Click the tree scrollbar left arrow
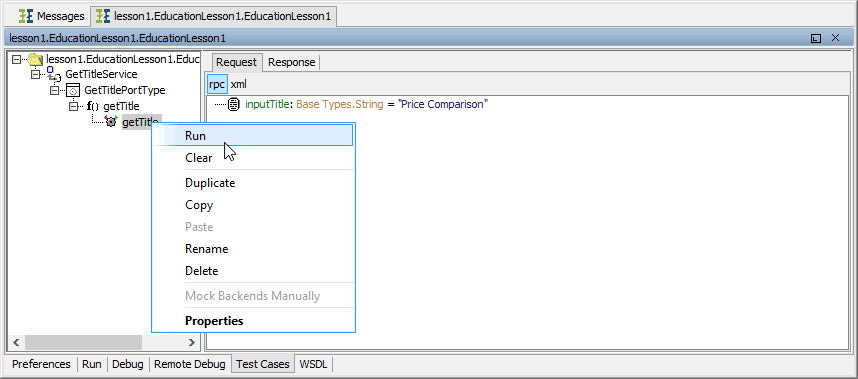 click(16, 342)
